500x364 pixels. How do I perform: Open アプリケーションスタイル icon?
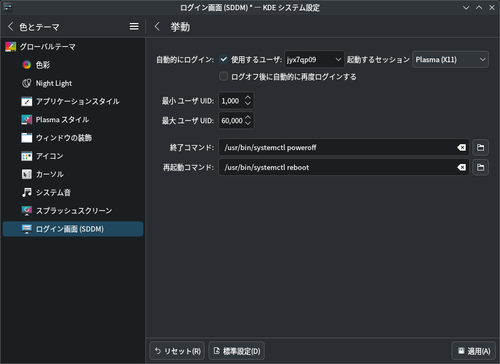pos(27,101)
